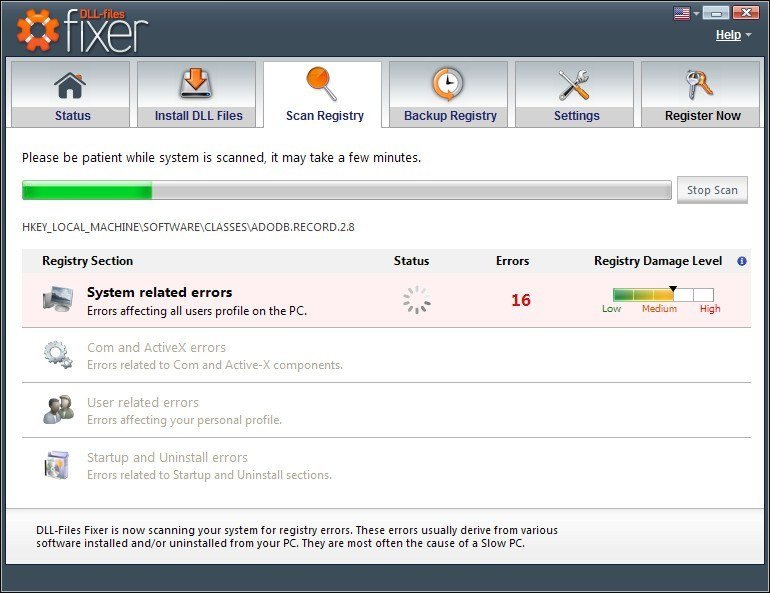Click the clock icon for Backup Registry
This screenshot has width=770, height=593.
[x=447, y=84]
